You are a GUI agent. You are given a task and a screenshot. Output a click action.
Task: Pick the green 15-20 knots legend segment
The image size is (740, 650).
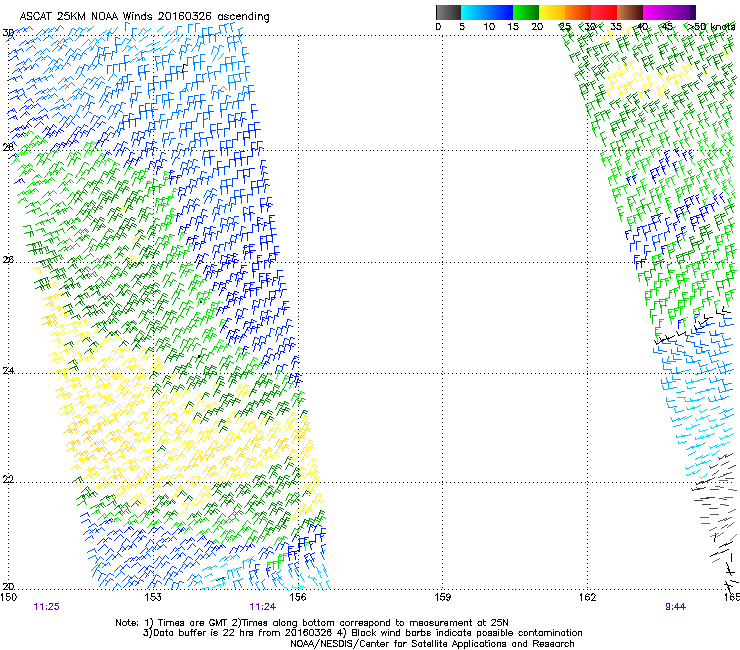pos(526,12)
